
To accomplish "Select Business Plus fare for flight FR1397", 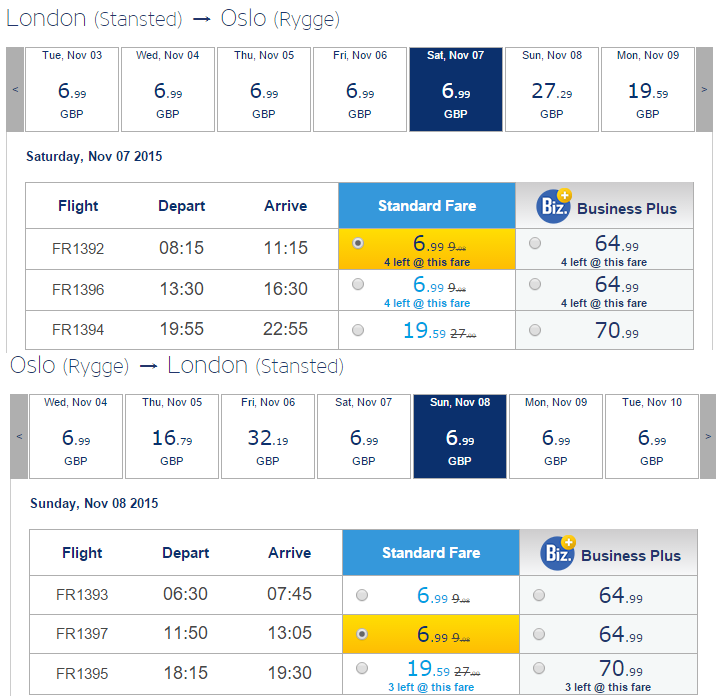I will pos(539,633).
